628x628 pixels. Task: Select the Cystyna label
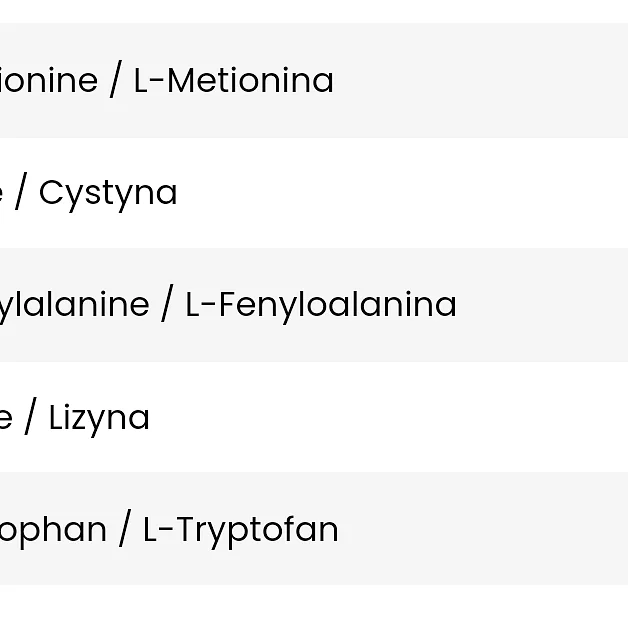(108, 193)
